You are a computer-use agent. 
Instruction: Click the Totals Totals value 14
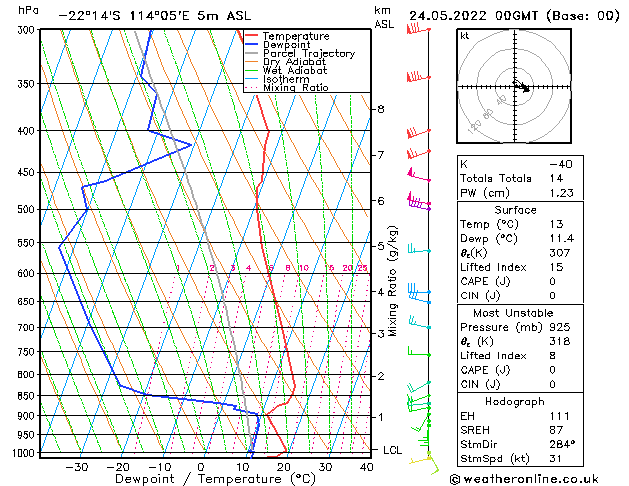click(x=556, y=178)
